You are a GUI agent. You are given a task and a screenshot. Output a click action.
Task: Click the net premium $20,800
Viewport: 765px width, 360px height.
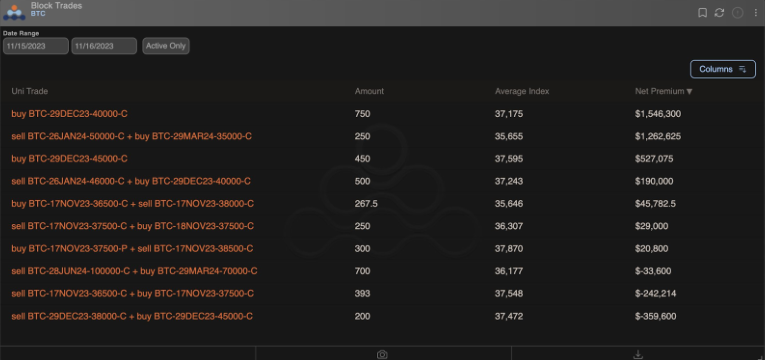[652, 248]
